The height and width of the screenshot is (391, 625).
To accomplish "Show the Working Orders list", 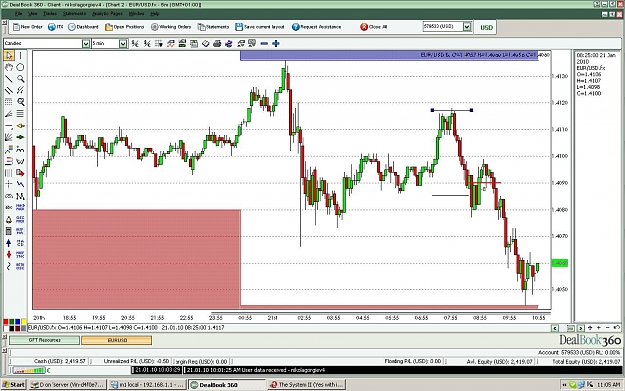I will (x=171, y=27).
